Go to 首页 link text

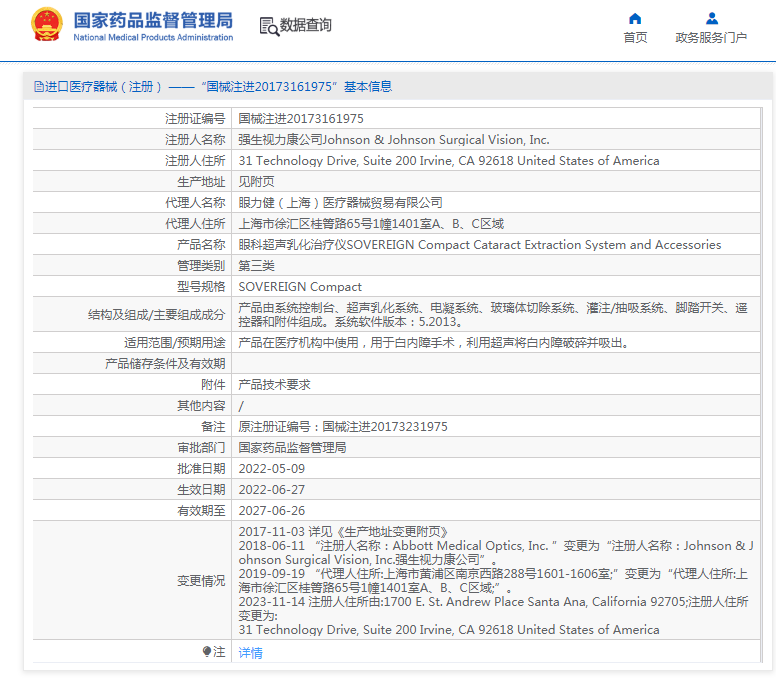(x=635, y=38)
